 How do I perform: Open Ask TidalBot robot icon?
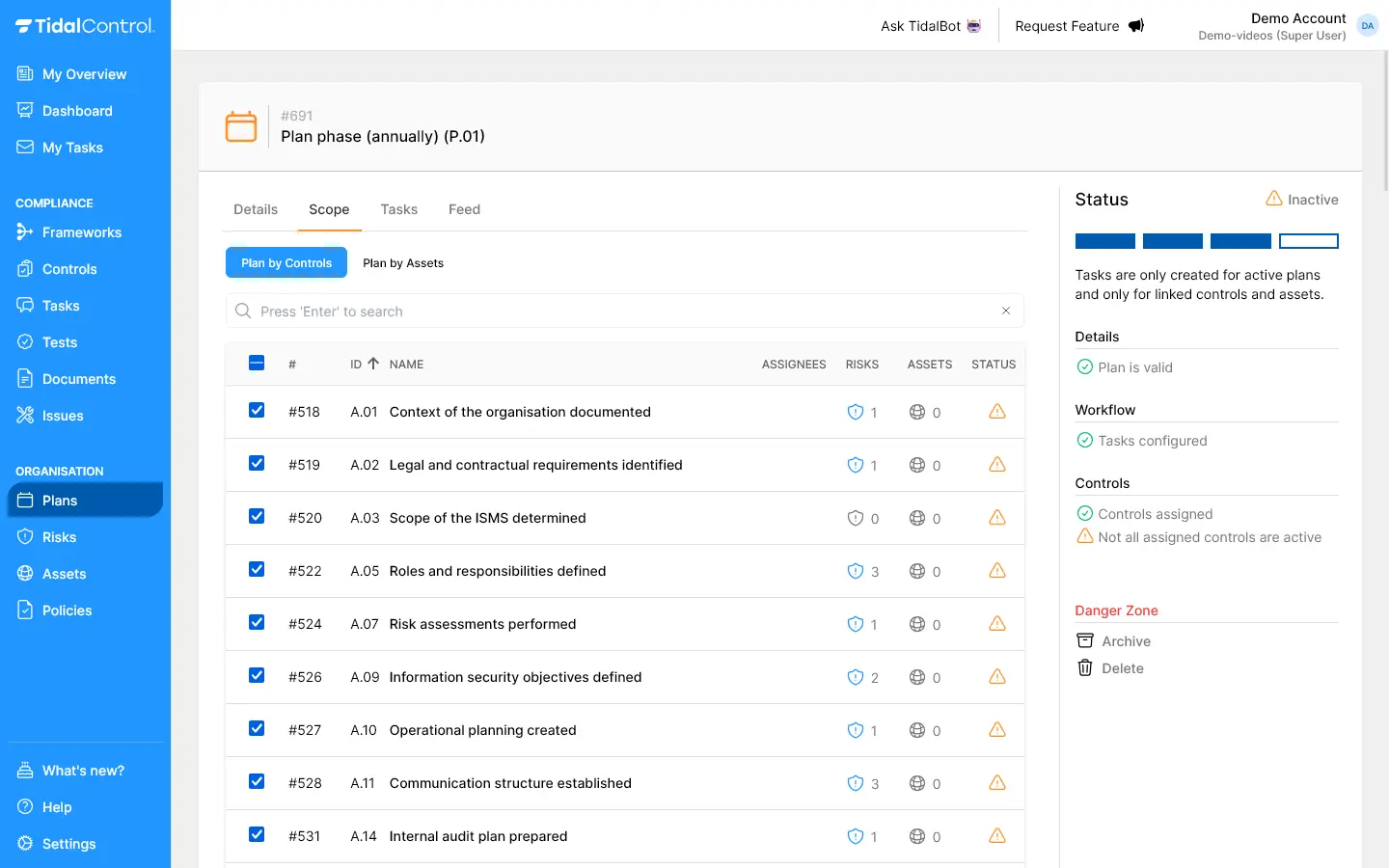click(974, 26)
